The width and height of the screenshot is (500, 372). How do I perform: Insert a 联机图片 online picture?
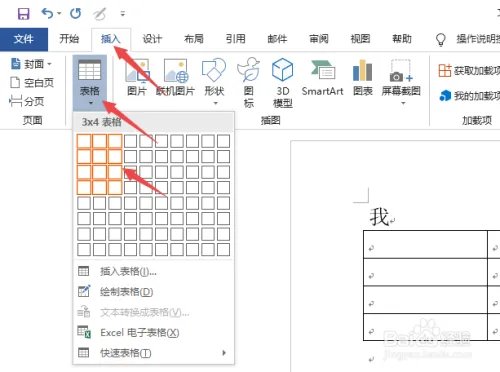(176, 77)
